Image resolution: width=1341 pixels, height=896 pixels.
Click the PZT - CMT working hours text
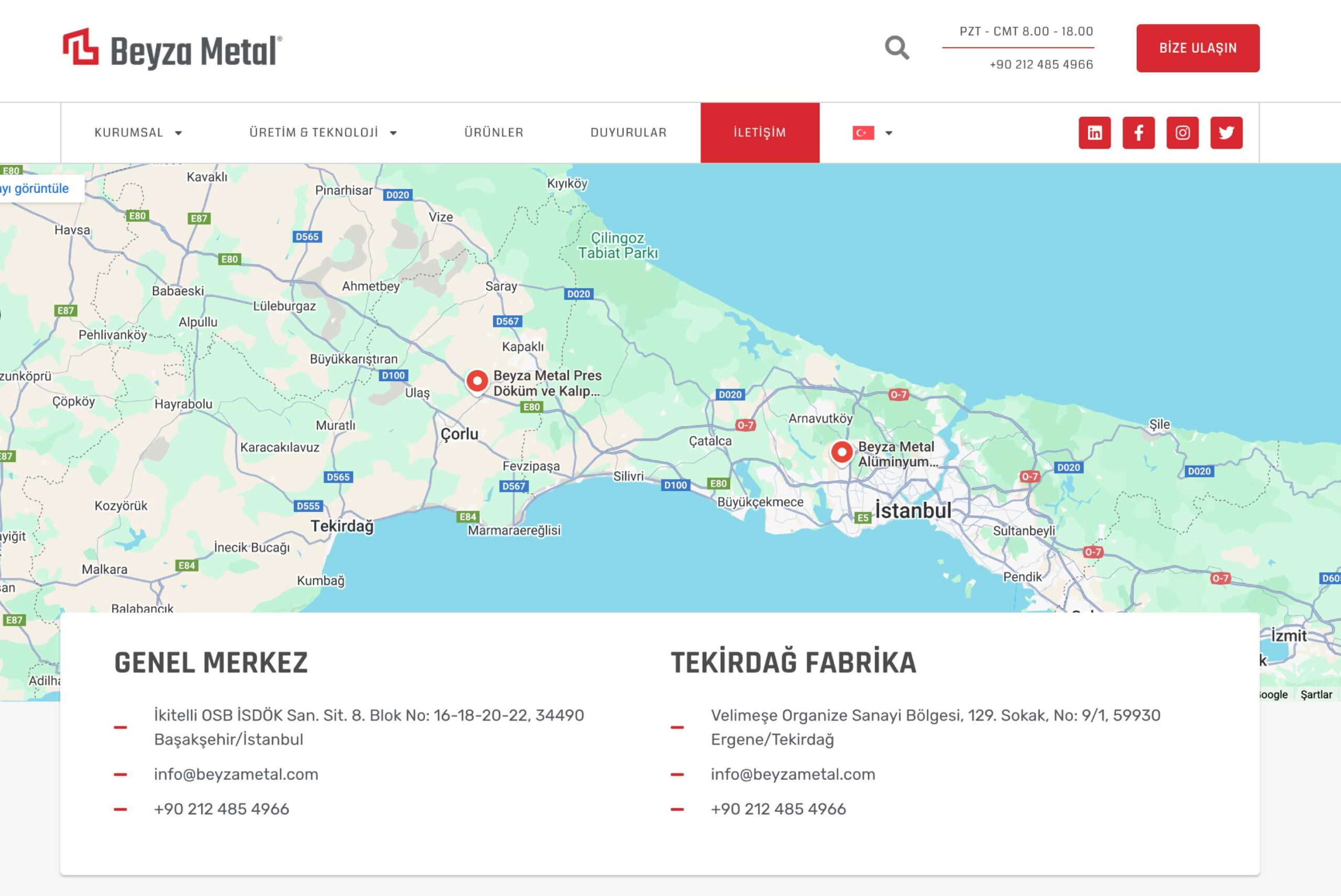tap(1027, 31)
